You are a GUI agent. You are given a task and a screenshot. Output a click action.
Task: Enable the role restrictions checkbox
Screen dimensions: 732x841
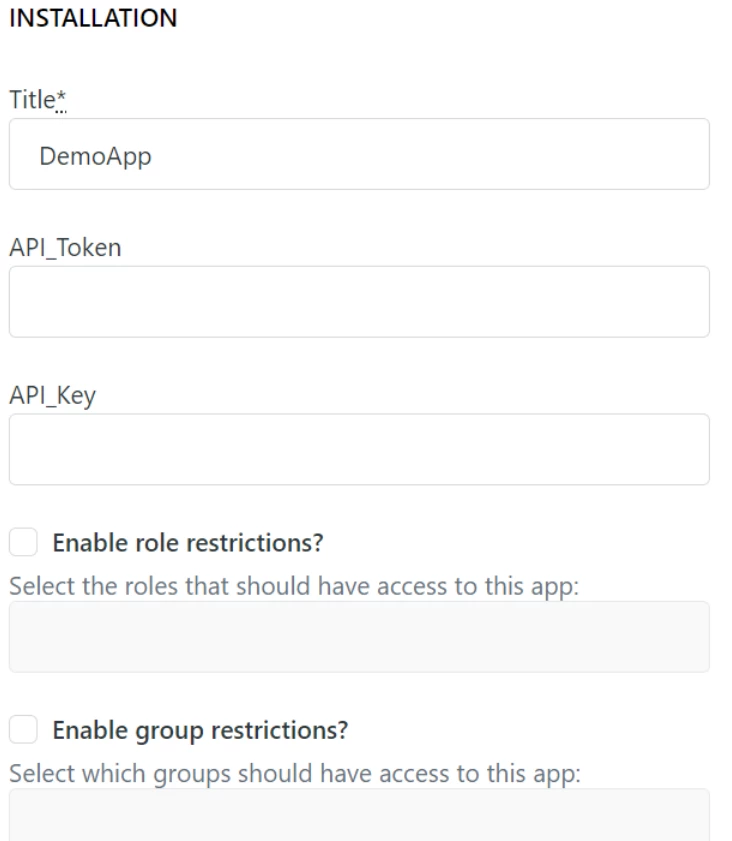23,543
